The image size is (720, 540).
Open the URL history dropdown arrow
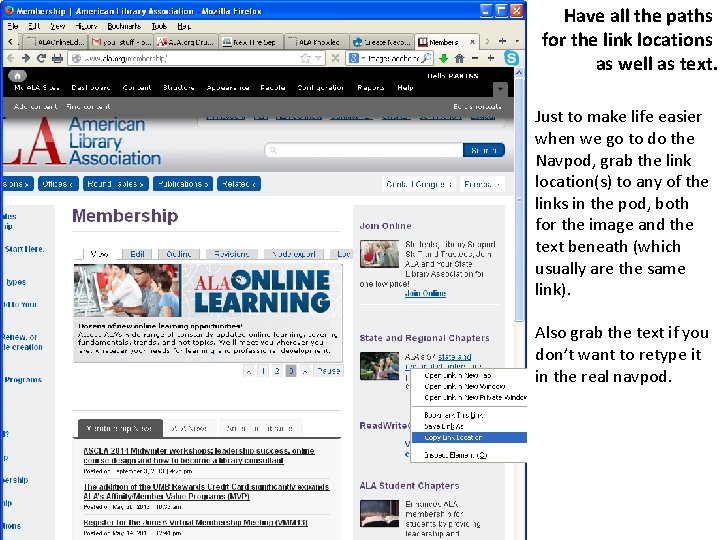(318, 58)
